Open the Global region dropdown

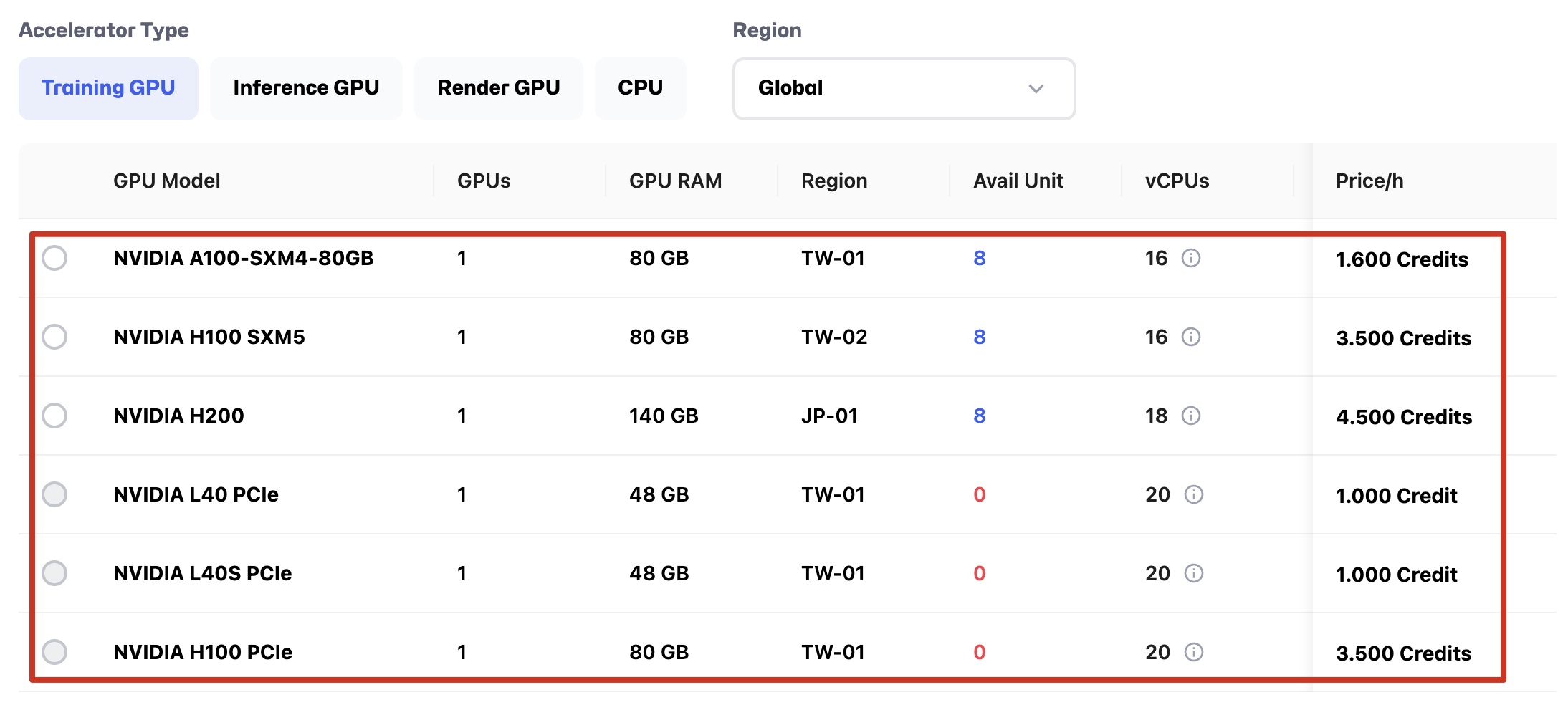pos(903,88)
